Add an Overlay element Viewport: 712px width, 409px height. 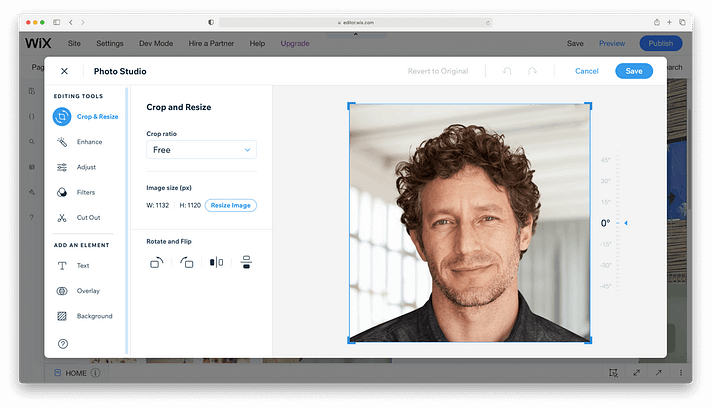coord(62,291)
